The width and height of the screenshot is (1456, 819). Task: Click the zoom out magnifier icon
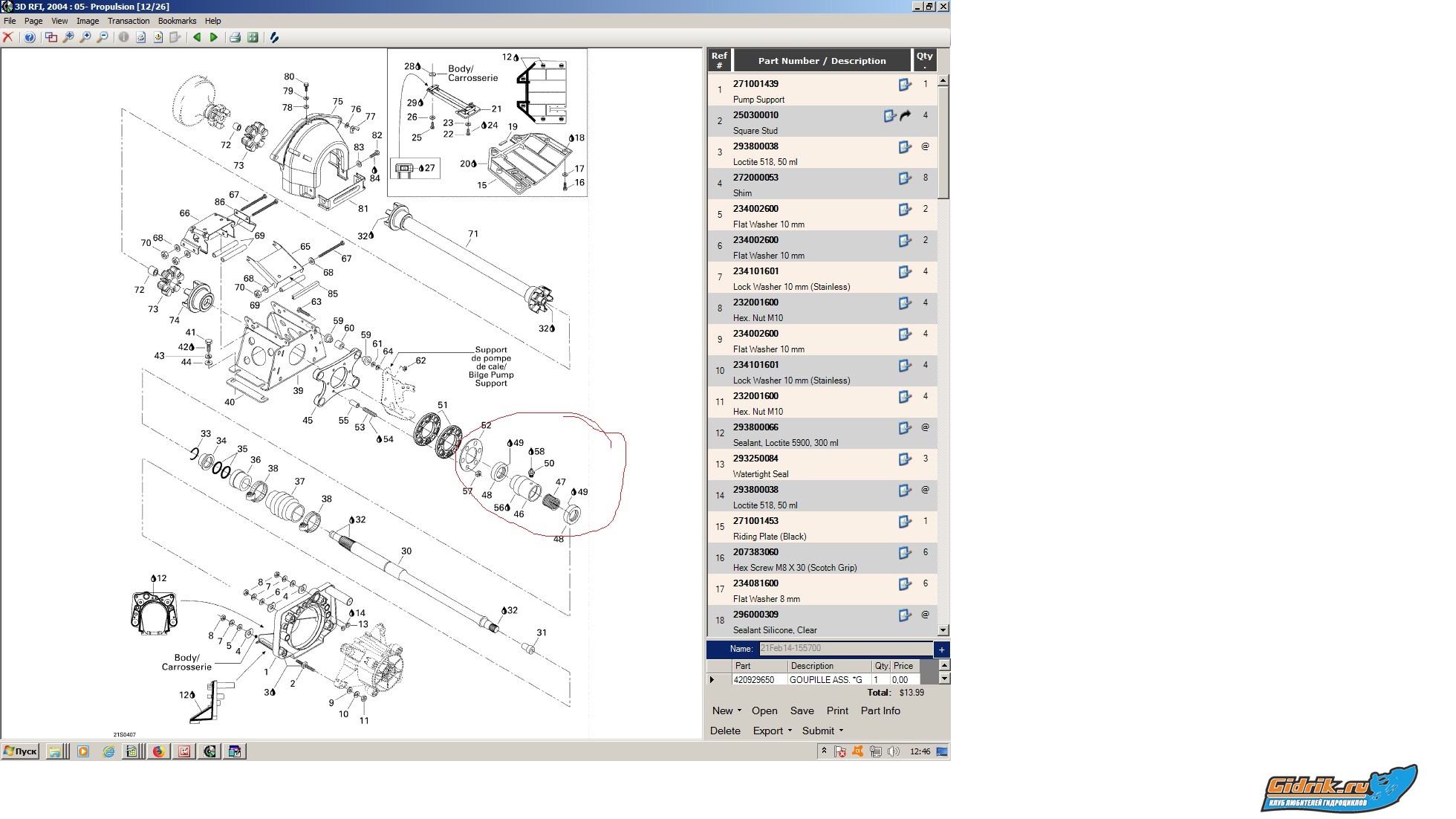[x=103, y=37]
